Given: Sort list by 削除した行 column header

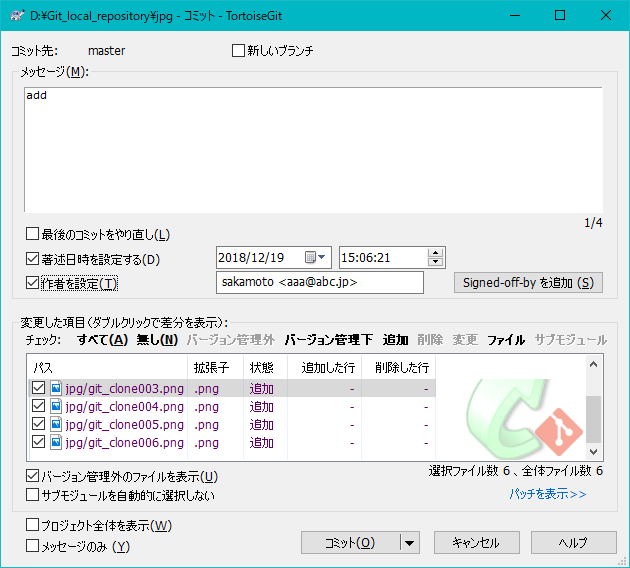Looking at the screenshot, I should tap(399, 367).
